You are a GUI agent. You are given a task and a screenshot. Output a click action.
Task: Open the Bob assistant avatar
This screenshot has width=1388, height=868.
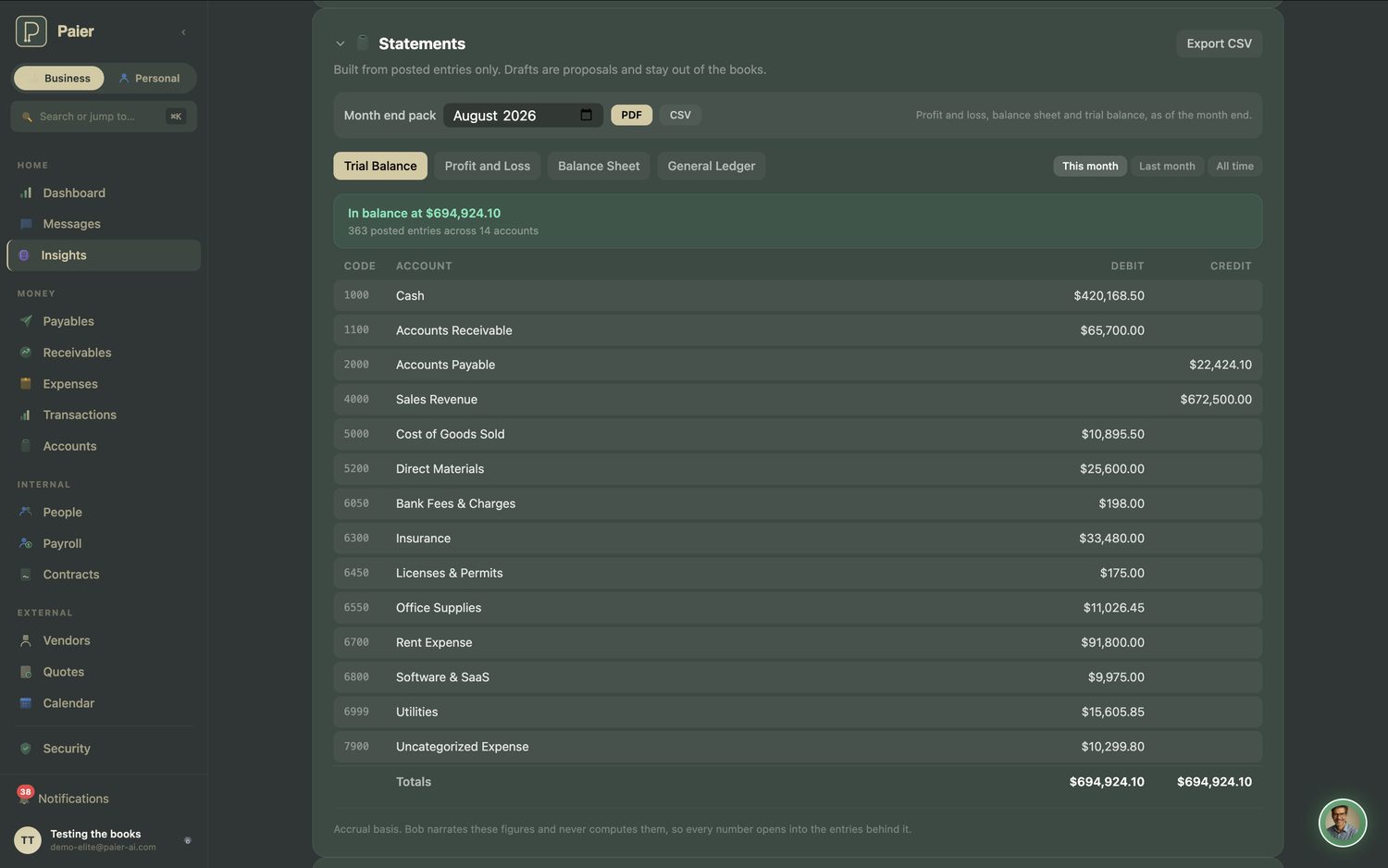click(1343, 823)
